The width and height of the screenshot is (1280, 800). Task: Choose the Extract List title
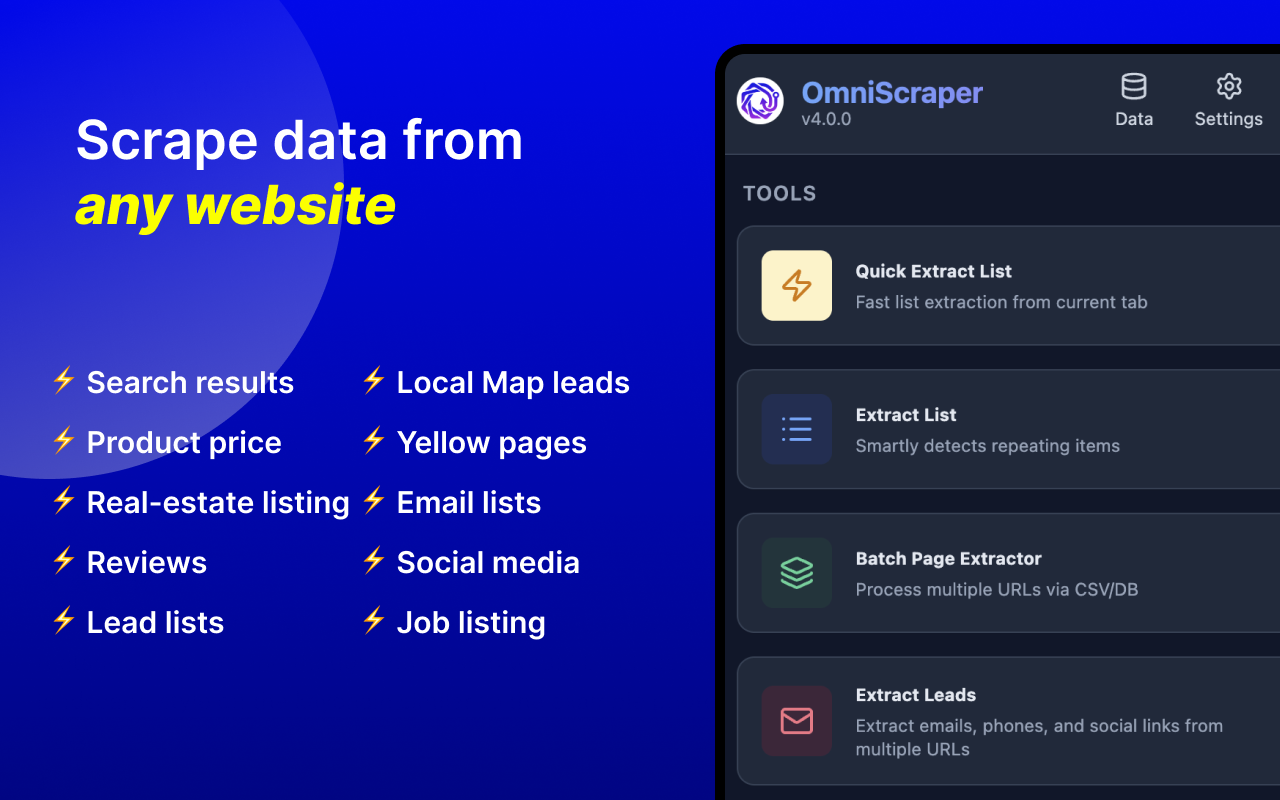pyautogui.click(x=906, y=415)
